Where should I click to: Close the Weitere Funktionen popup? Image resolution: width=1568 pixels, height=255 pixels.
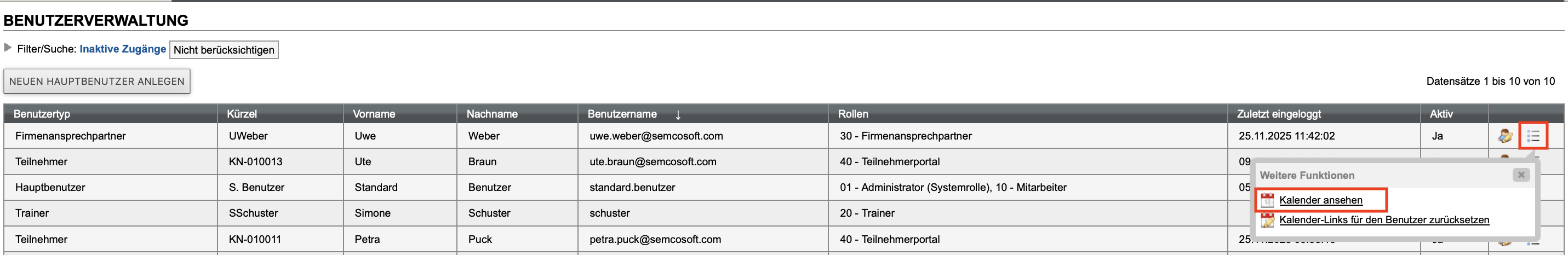tap(1520, 175)
